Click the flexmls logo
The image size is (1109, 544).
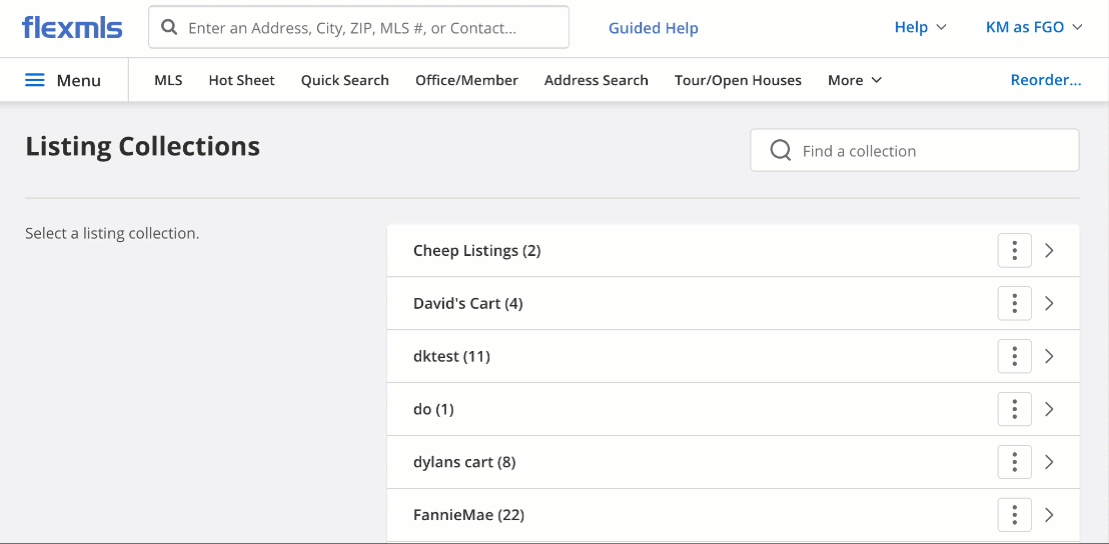72,28
